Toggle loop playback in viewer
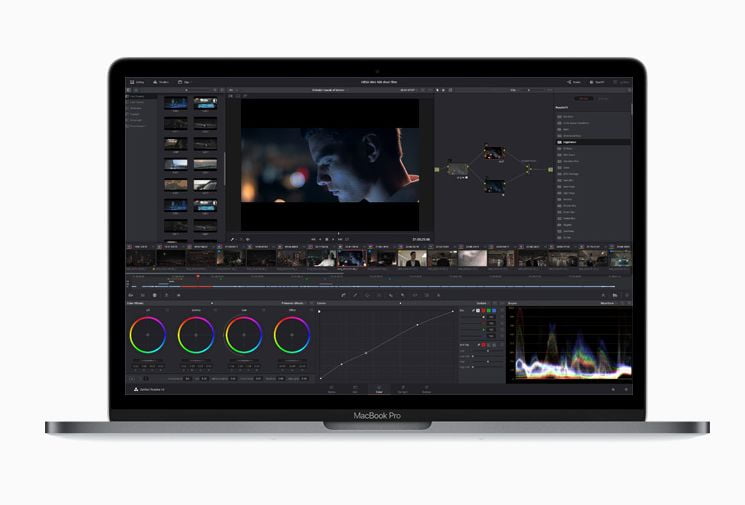The height and width of the screenshot is (505, 745). click(x=347, y=239)
